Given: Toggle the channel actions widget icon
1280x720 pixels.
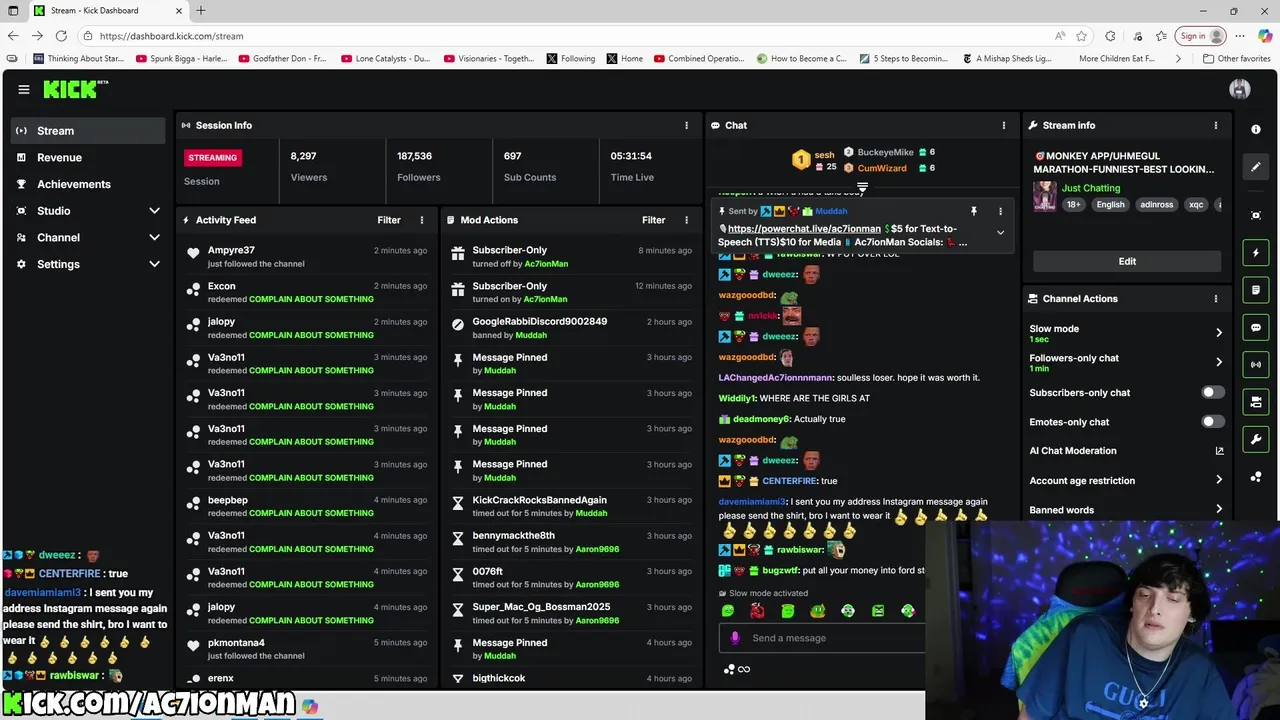Looking at the screenshot, I should [x=1256, y=402].
